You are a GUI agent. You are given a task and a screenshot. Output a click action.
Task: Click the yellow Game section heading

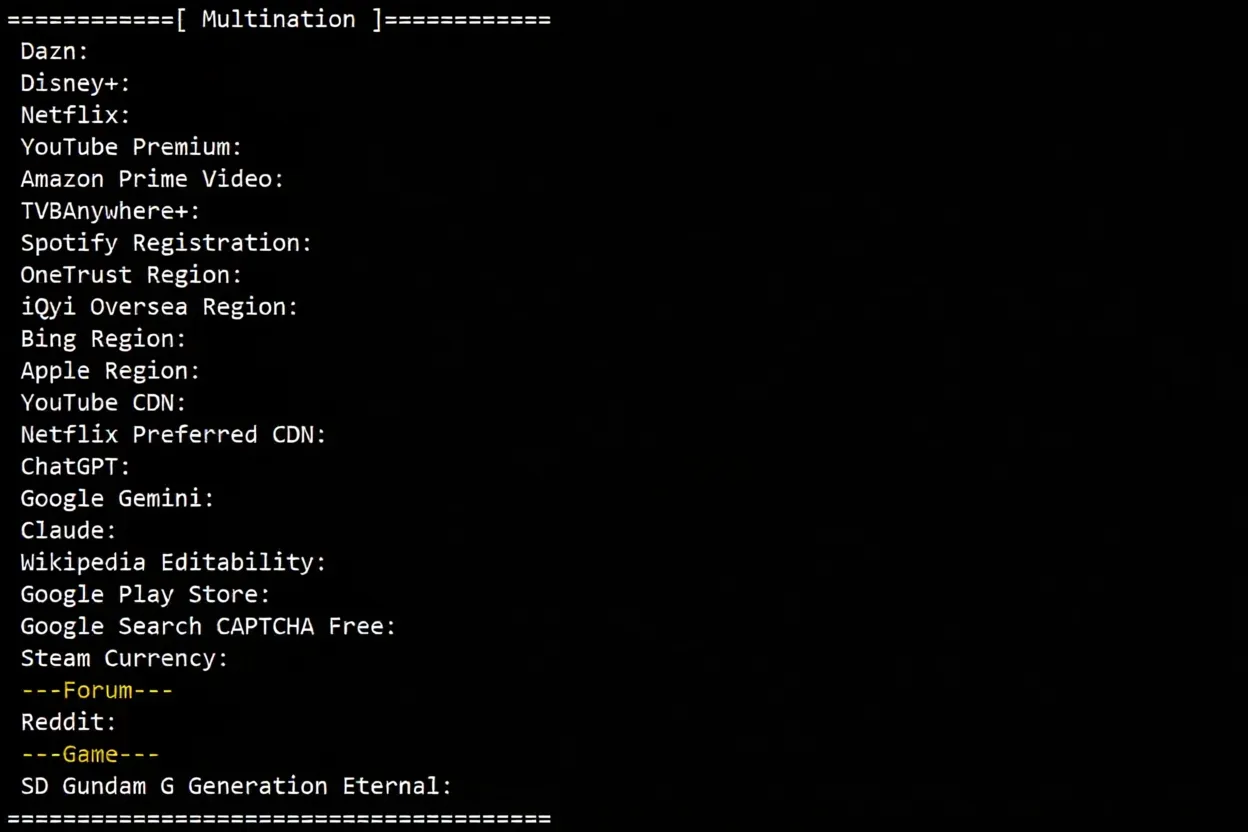[x=90, y=754]
